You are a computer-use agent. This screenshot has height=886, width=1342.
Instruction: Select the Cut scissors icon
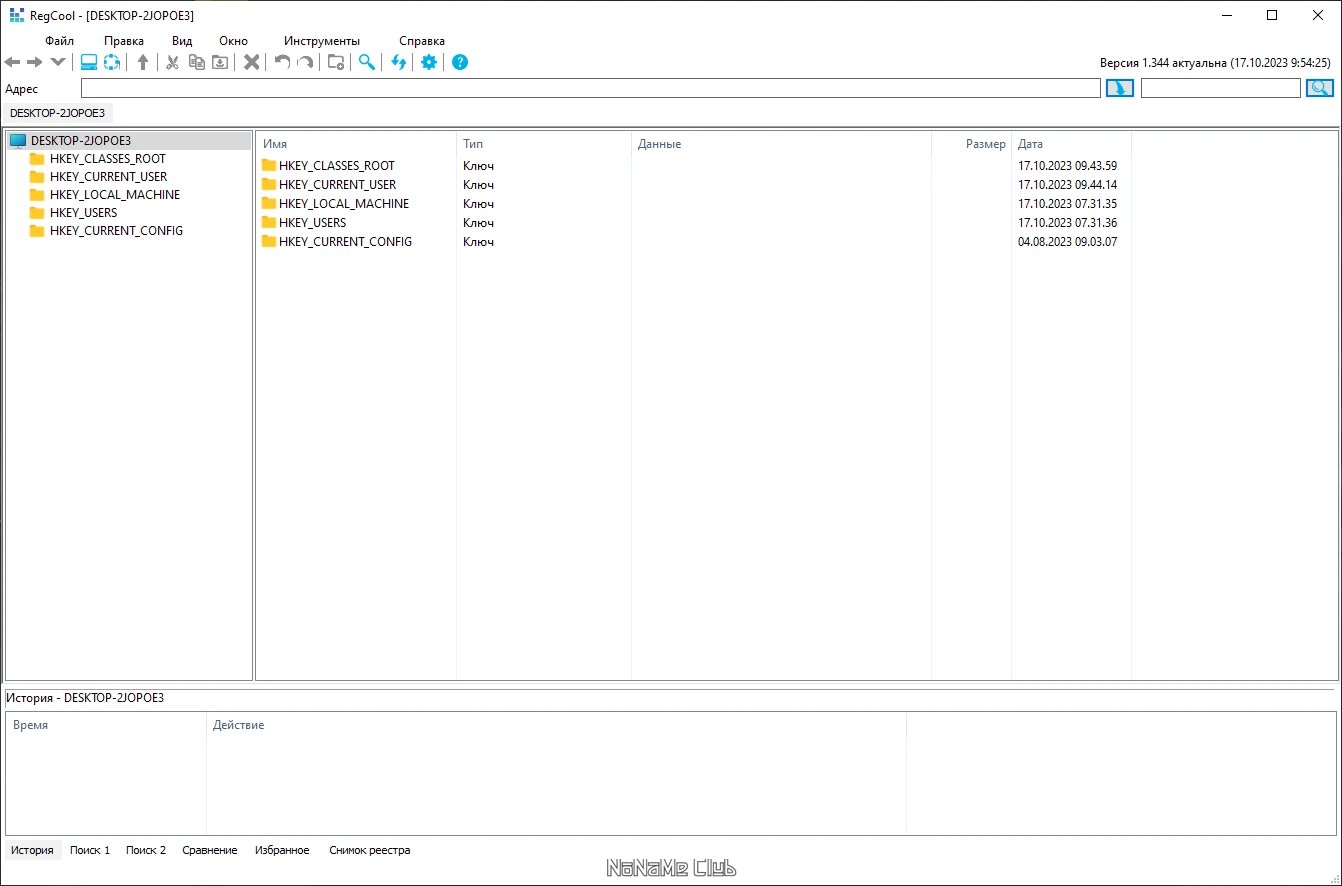coord(172,62)
